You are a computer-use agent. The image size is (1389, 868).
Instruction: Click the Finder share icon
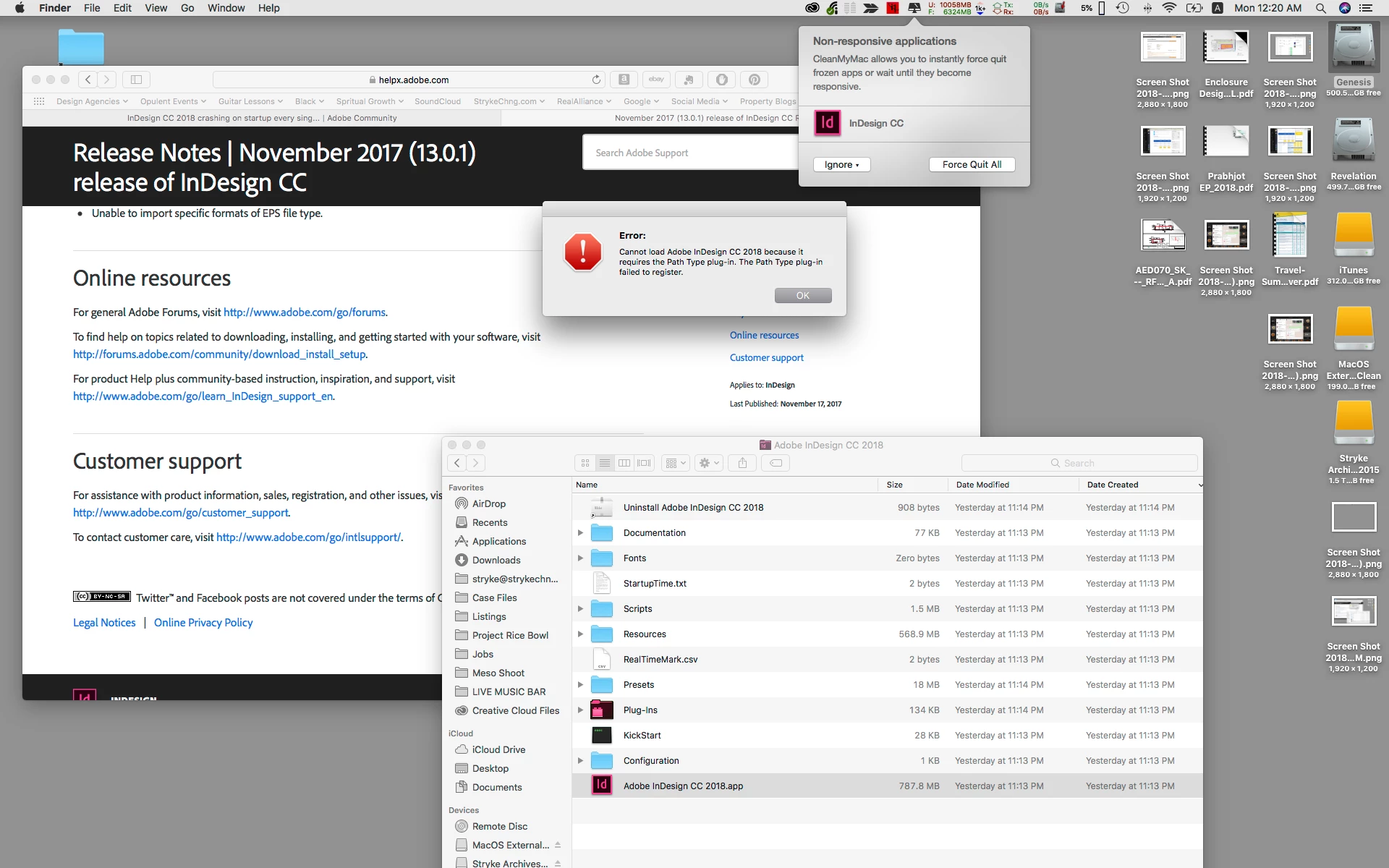(x=742, y=463)
